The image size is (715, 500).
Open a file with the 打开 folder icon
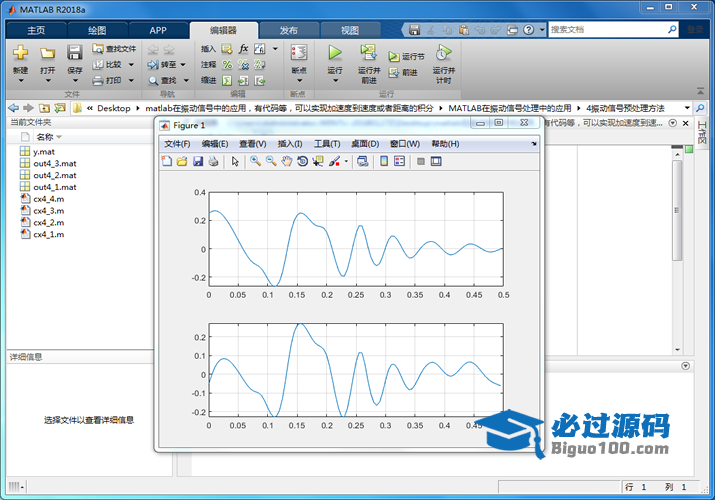(47, 53)
